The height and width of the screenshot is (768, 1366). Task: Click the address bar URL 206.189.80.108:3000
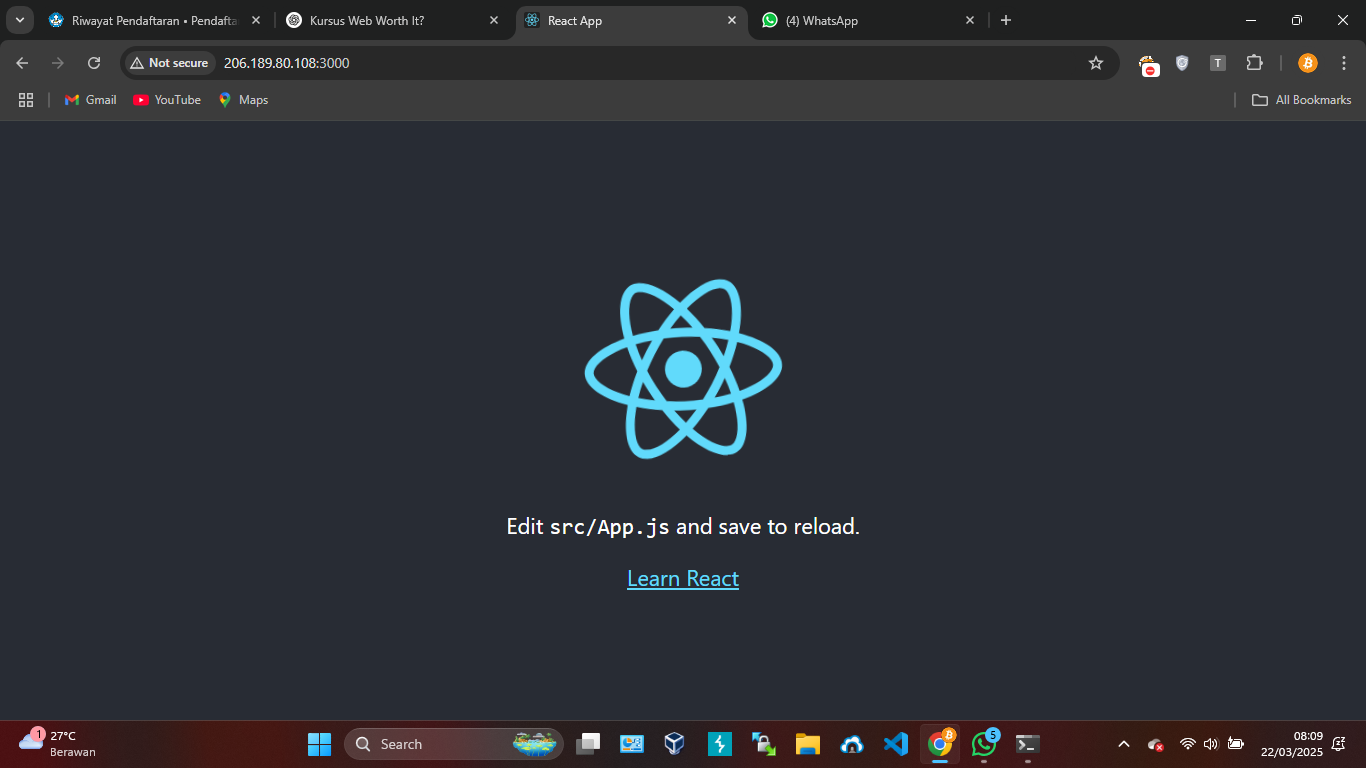(x=286, y=63)
